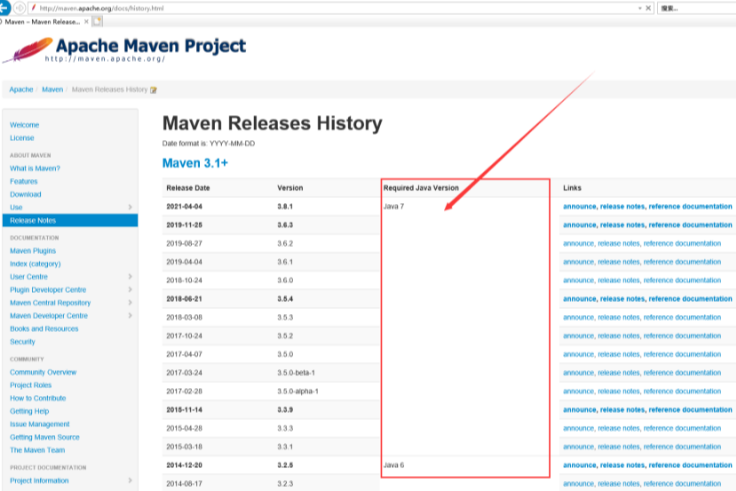
Task: Open The Maven Team sidebar link
Action: (38, 450)
